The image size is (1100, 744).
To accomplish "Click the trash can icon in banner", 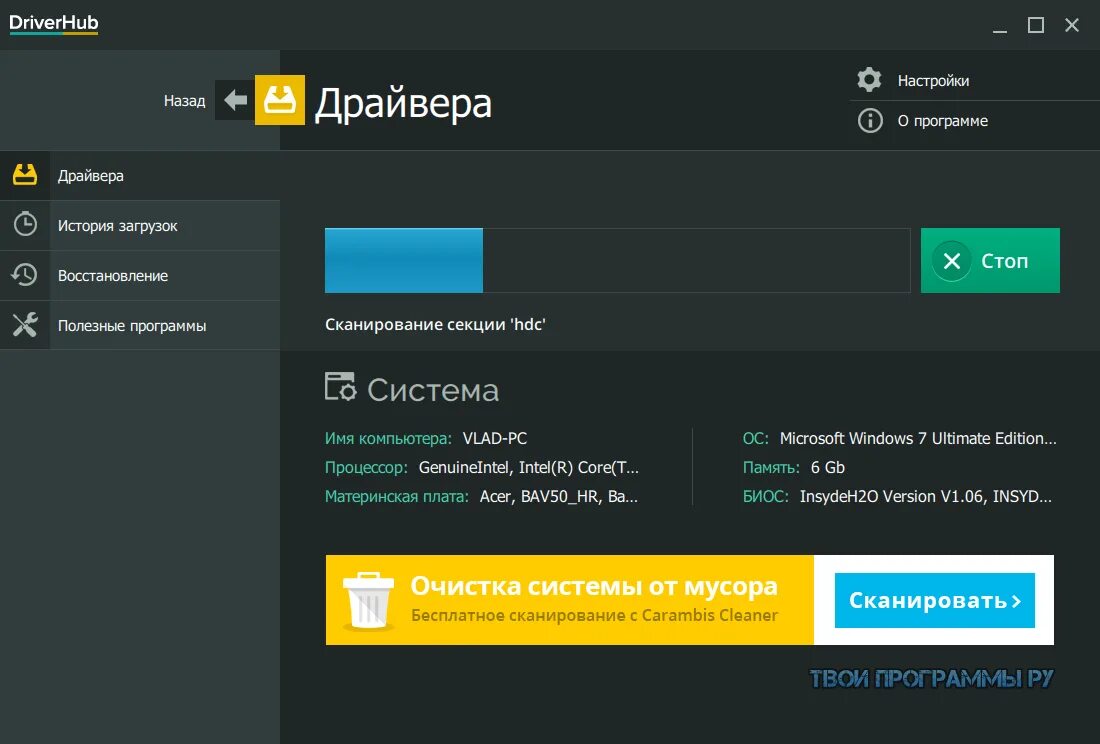I will click(368, 600).
